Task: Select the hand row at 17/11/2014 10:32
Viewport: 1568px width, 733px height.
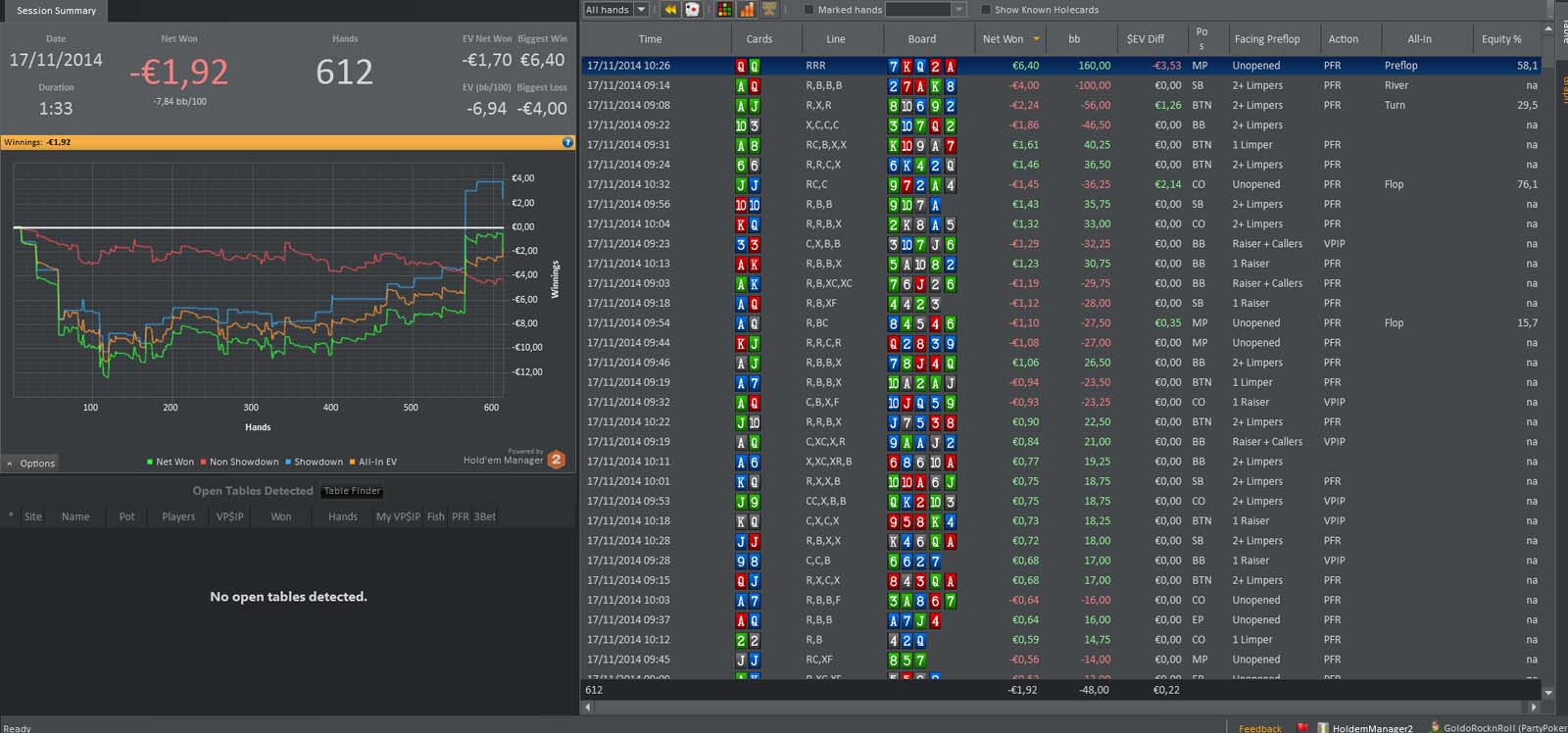Action: (1061, 184)
